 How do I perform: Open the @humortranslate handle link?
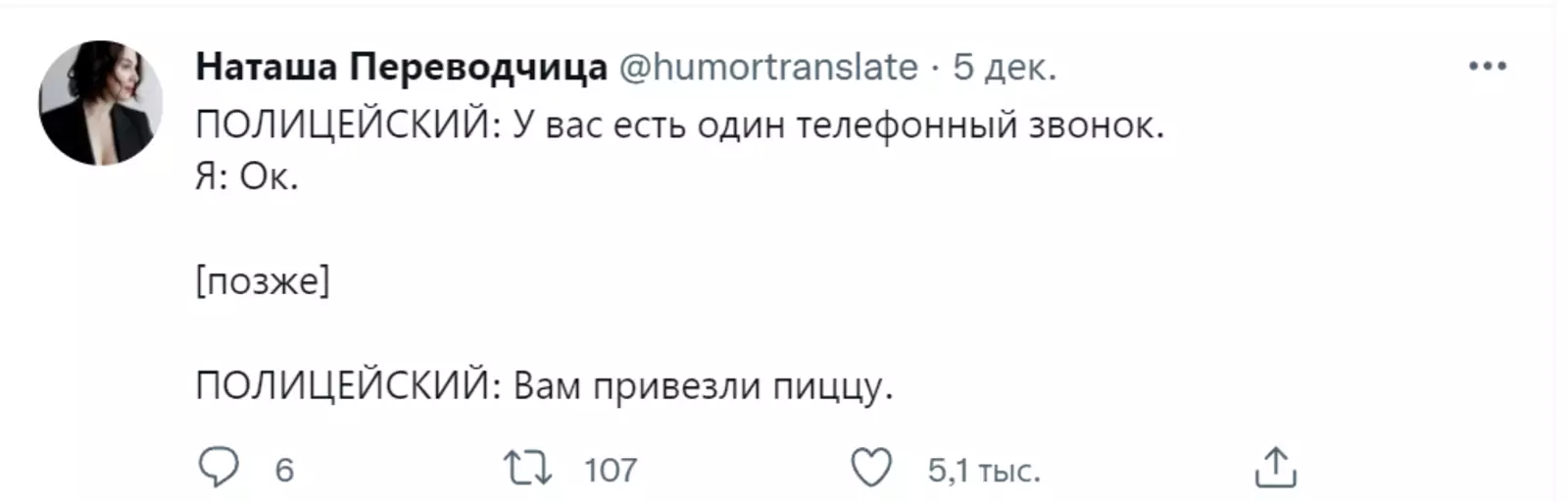coord(769,67)
